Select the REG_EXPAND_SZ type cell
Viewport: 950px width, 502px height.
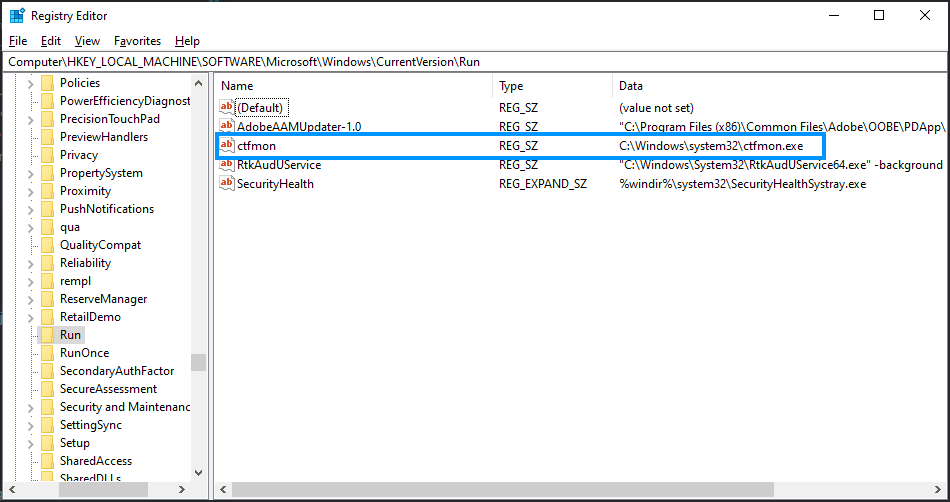click(x=543, y=183)
